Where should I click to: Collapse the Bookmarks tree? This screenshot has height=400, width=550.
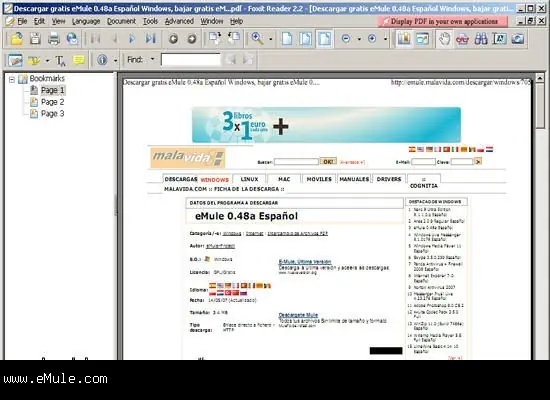point(12,79)
